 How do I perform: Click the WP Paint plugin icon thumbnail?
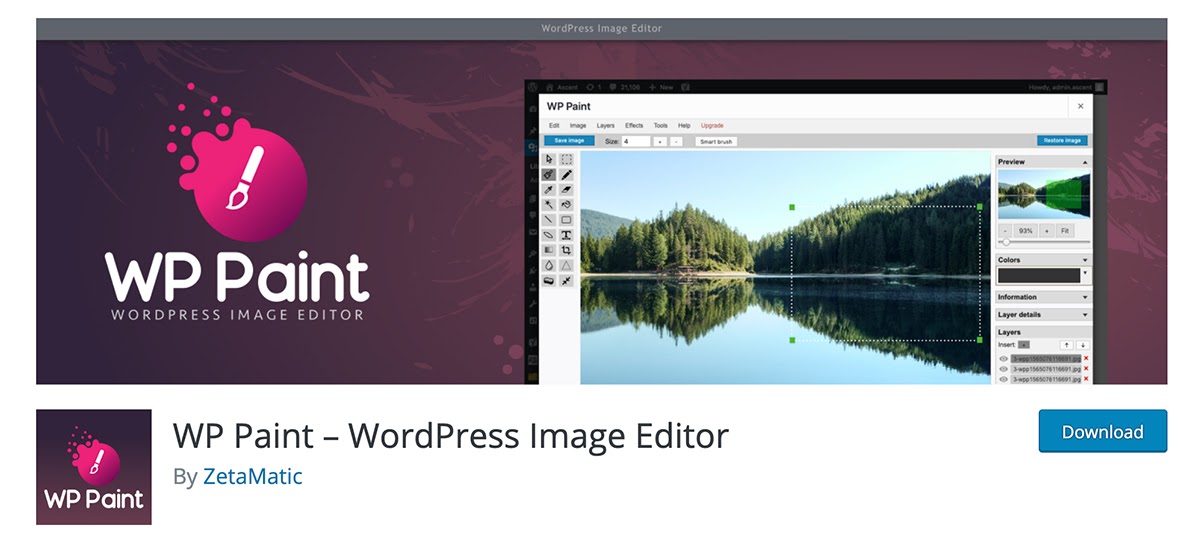point(94,467)
